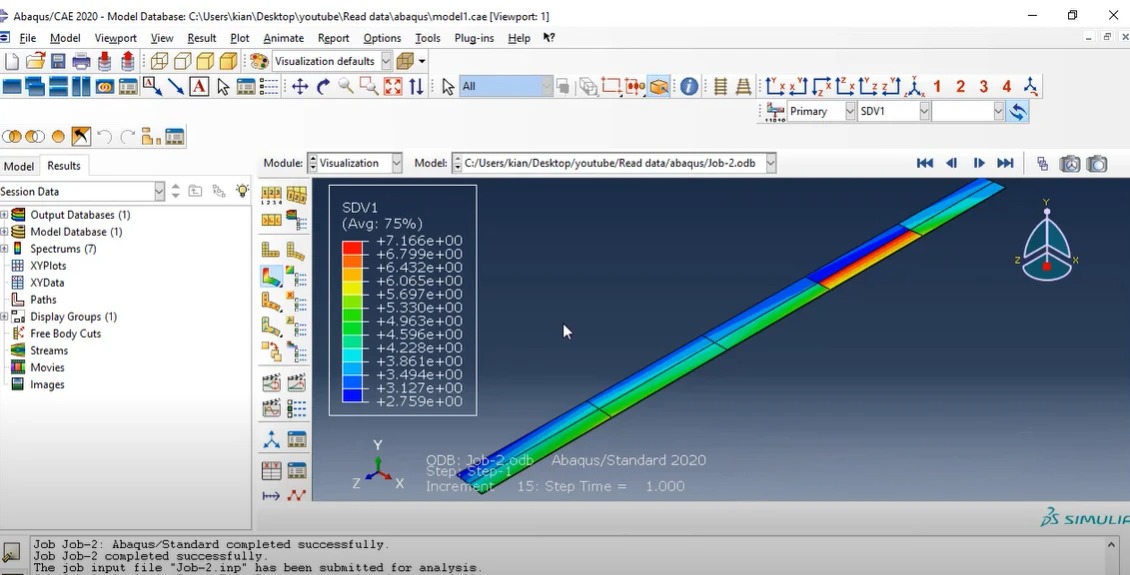The height and width of the screenshot is (575, 1130).
Task: Click the Query information icon
Action: pos(689,86)
